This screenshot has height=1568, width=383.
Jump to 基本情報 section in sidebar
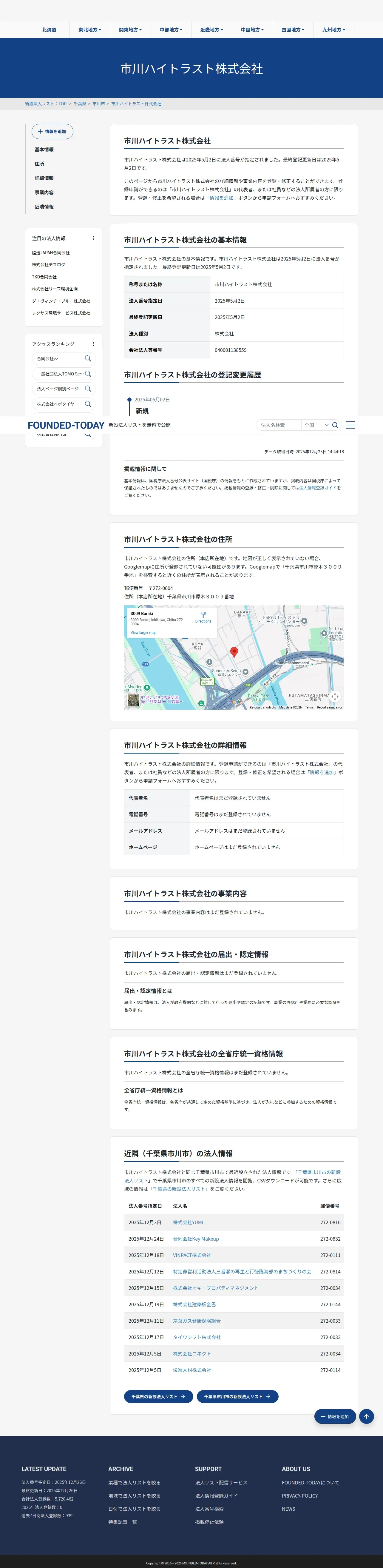pyautogui.click(x=44, y=150)
